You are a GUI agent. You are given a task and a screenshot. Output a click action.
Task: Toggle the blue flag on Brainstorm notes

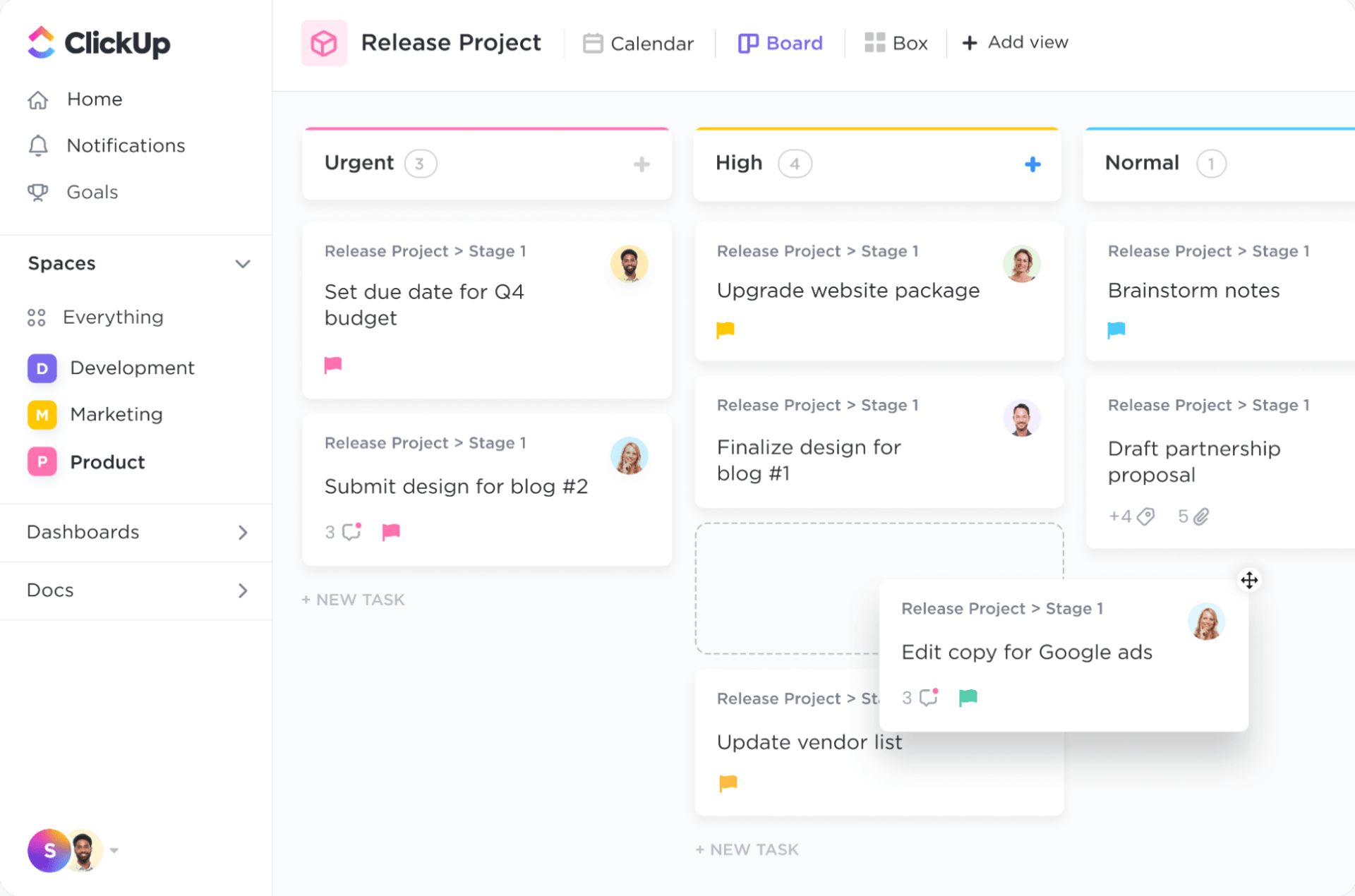point(1116,329)
